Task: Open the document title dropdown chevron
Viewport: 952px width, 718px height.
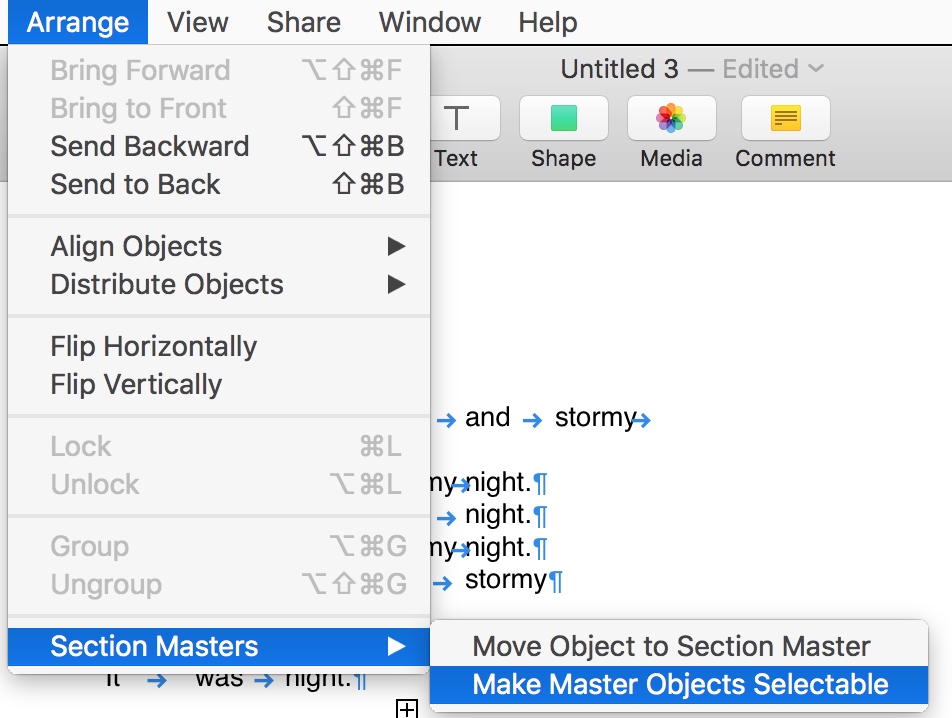Action: 816,69
